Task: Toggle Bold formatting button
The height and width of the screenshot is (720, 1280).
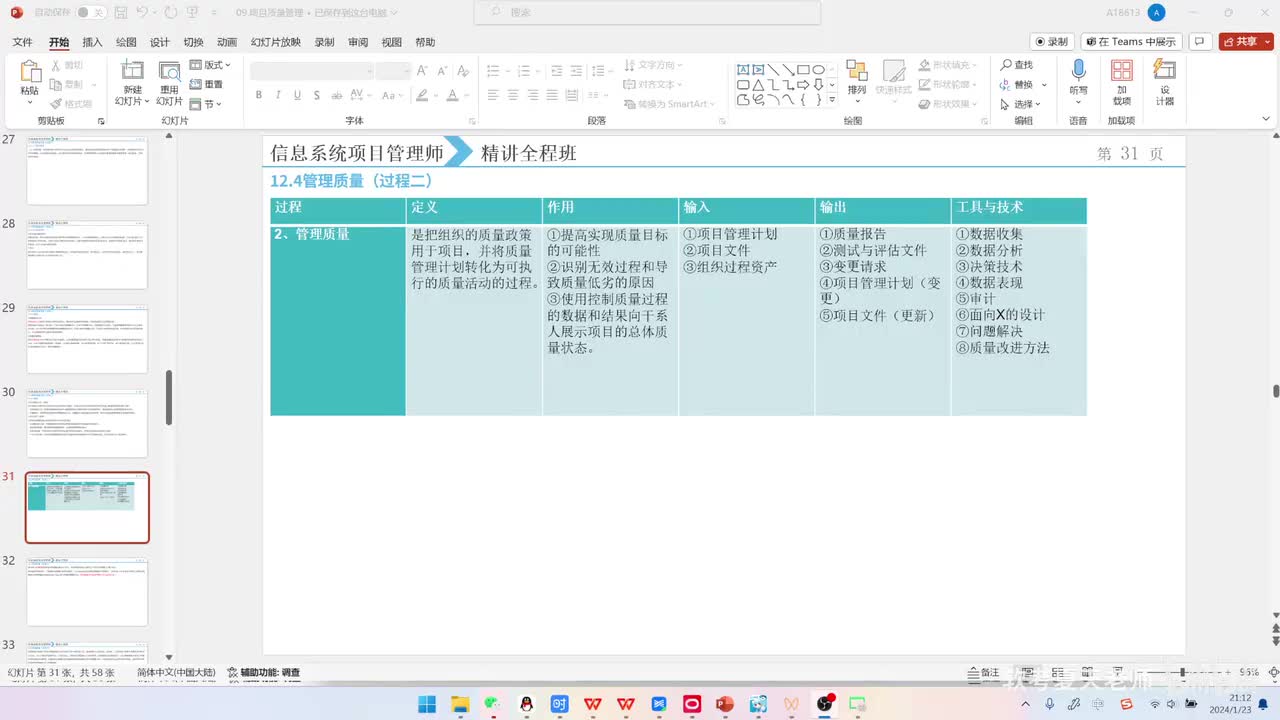Action: 258,95
